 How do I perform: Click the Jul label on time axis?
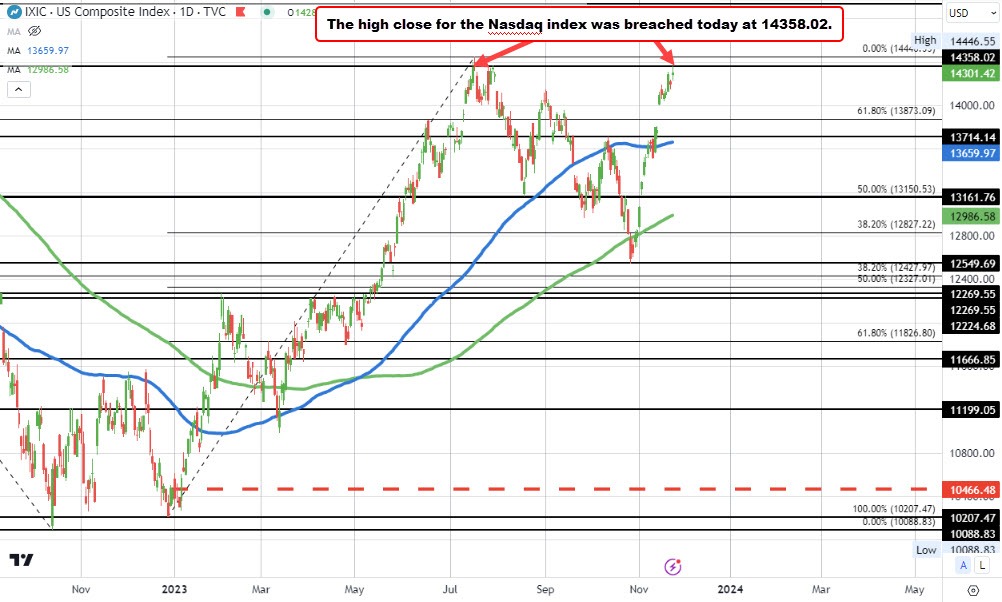450,589
